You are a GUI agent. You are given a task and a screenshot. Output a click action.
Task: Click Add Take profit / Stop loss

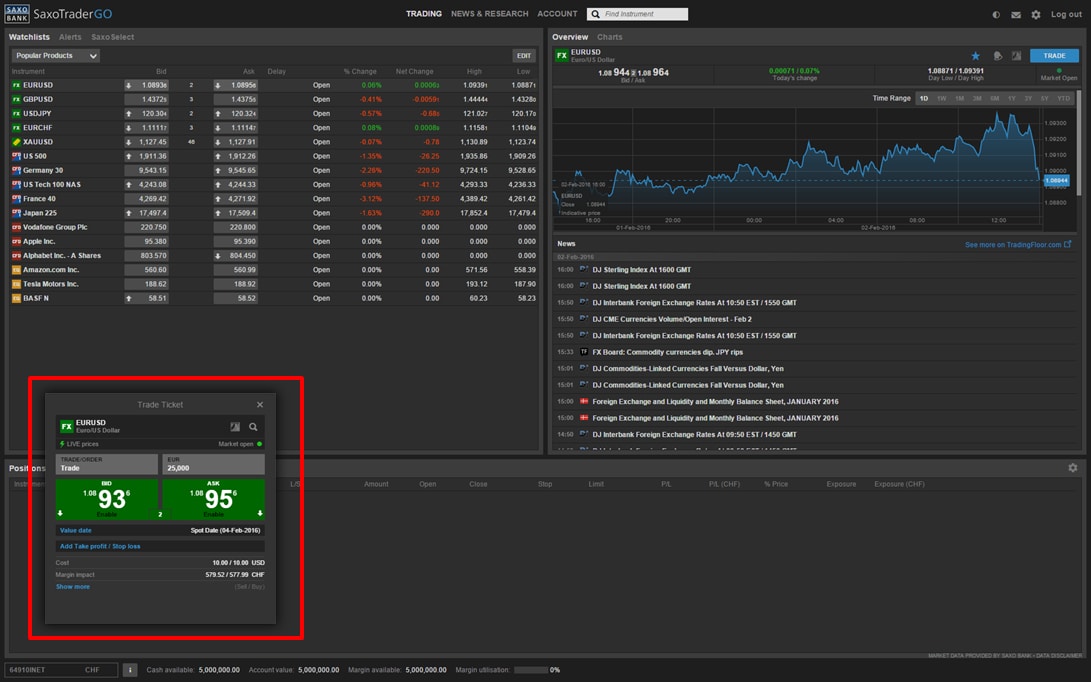point(100,546)
